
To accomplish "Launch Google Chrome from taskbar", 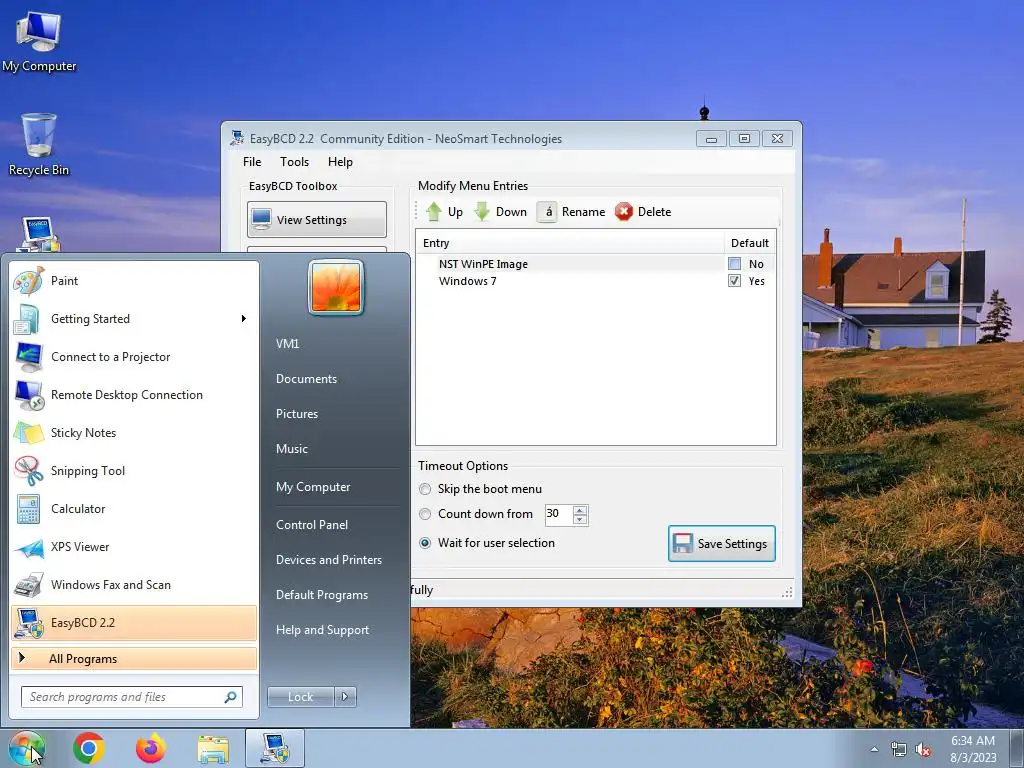I will [89, 748].
